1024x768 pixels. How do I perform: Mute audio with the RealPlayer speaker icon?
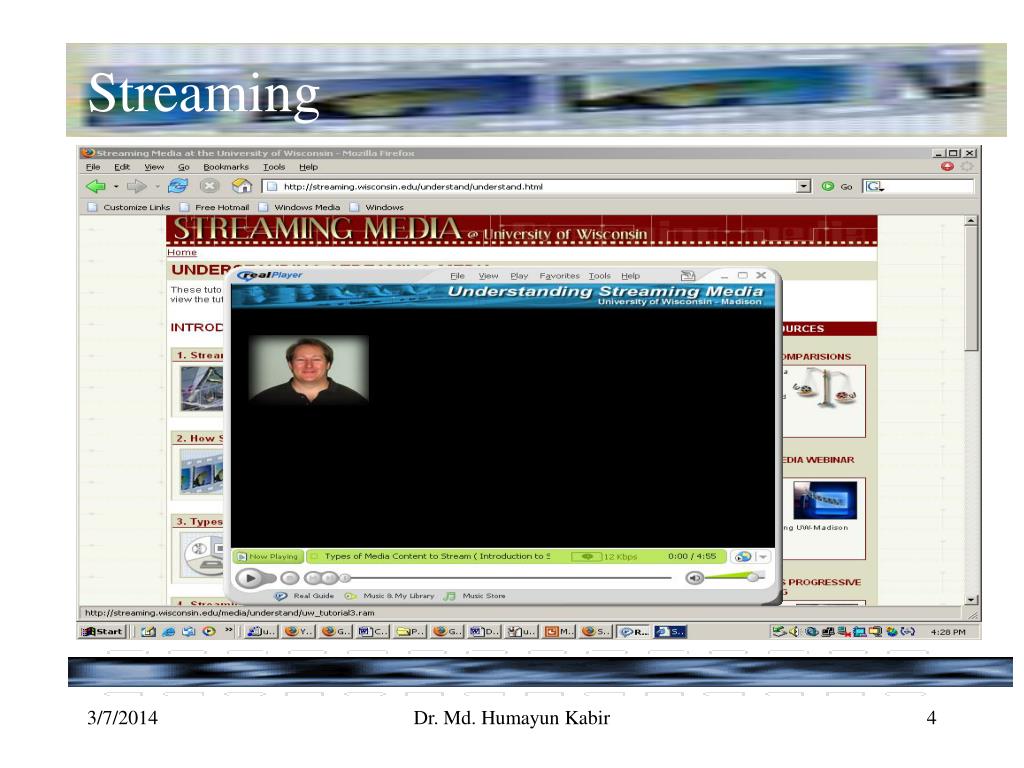pyautogui.click(x=694, y=578)
